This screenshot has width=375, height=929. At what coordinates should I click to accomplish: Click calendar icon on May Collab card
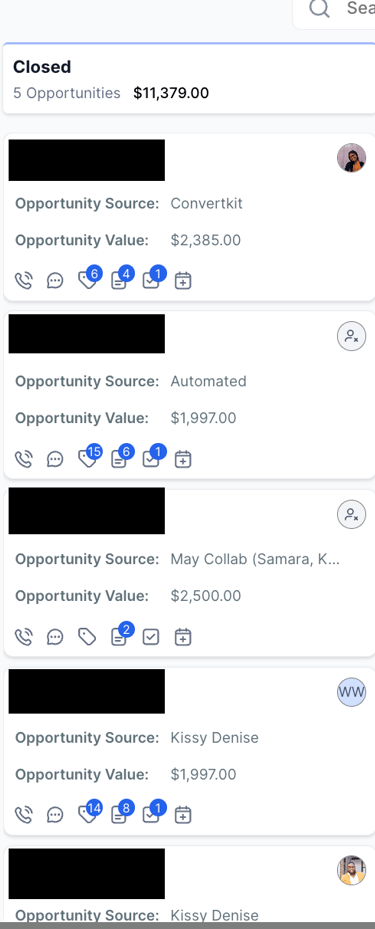coord(183,637)
